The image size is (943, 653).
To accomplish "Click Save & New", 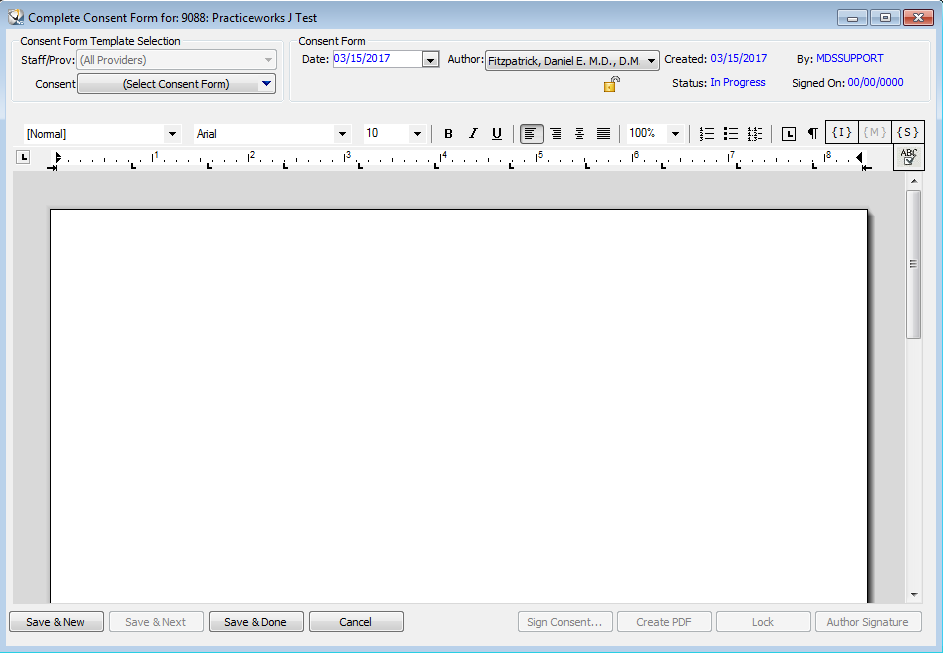I will pyautogui.click(x=57, y=622).
